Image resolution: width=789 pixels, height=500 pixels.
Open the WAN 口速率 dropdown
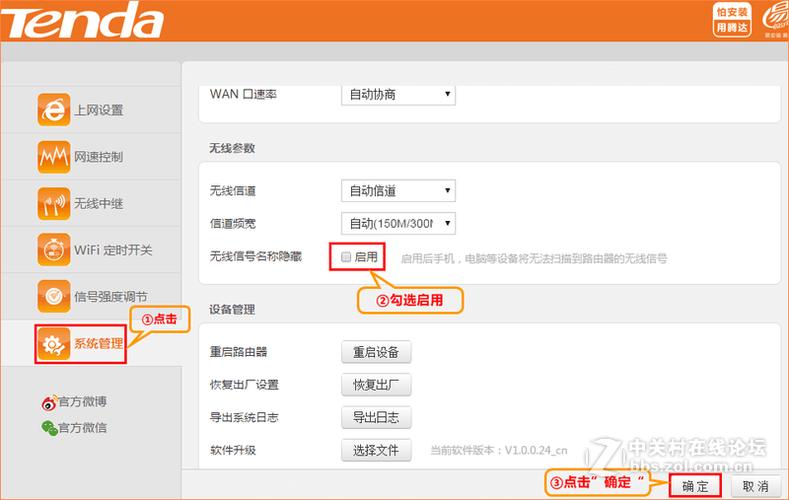point(398,95)
